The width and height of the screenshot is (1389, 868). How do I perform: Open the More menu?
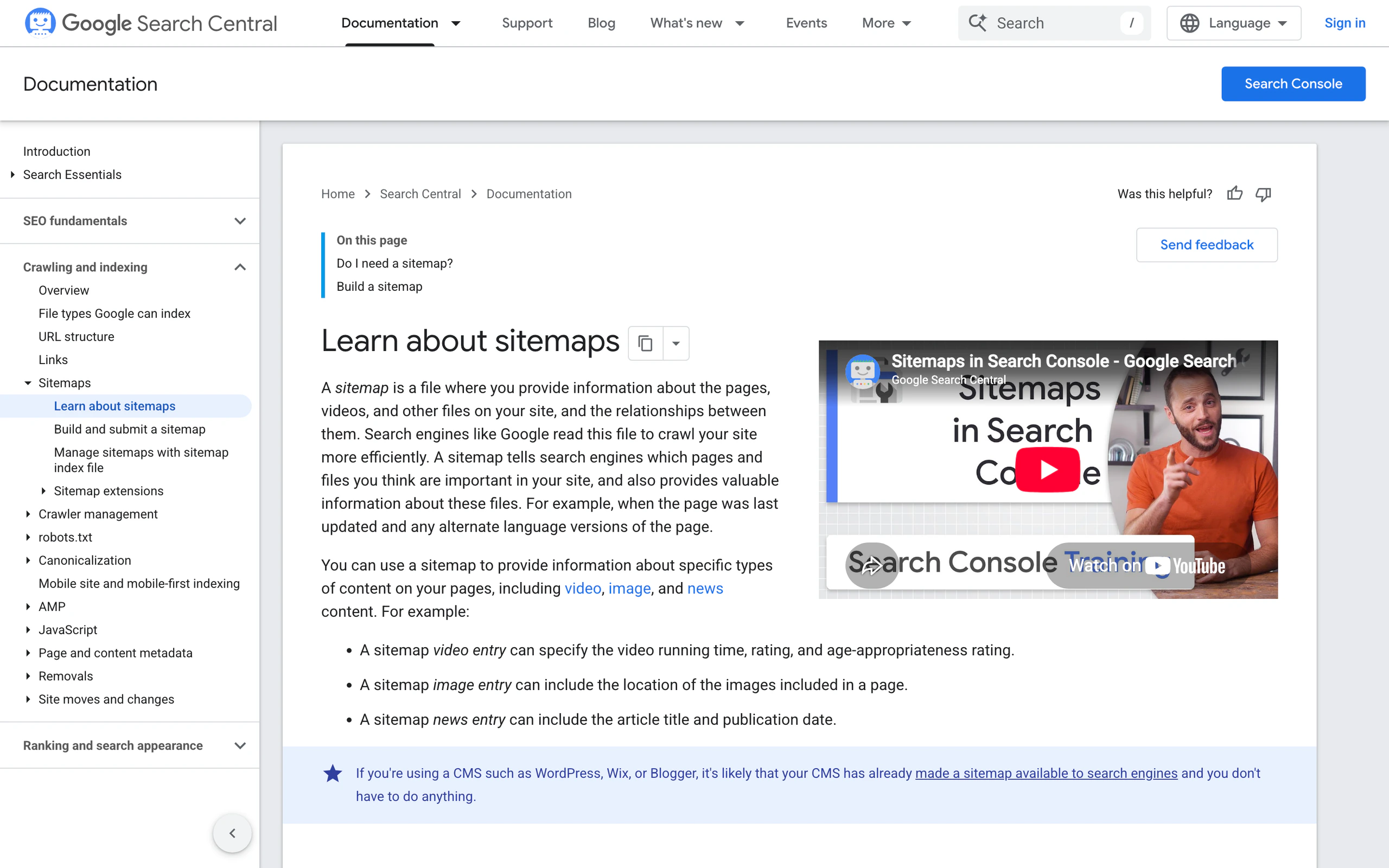click(x=886, y=23)
